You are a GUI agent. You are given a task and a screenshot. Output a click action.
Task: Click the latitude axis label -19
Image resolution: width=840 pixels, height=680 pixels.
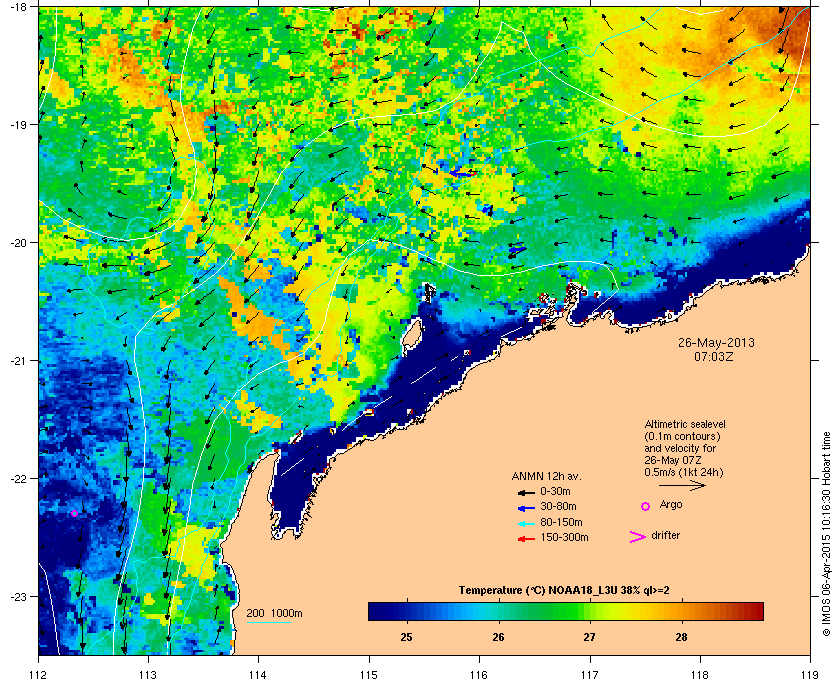click(18, 125)
